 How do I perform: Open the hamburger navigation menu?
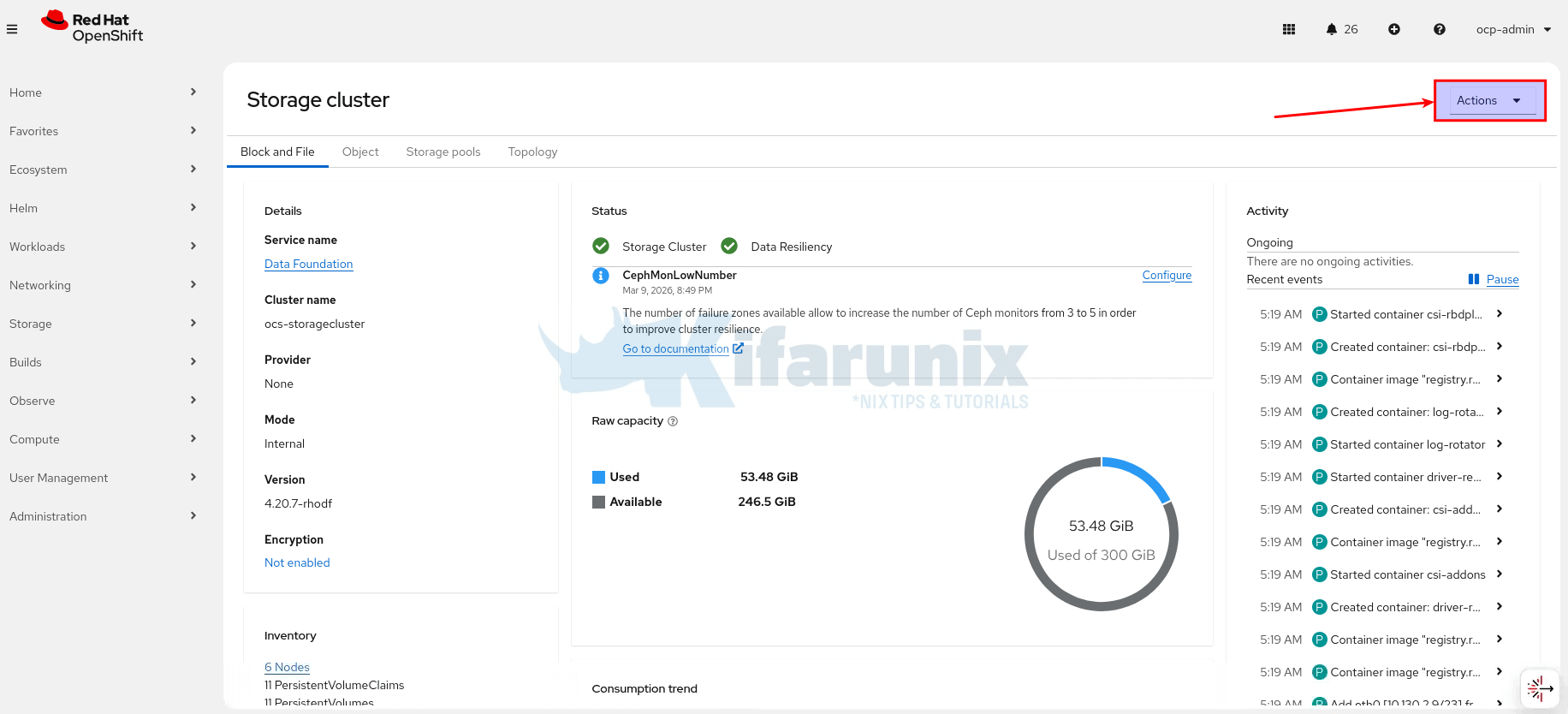tap(12, 29)
